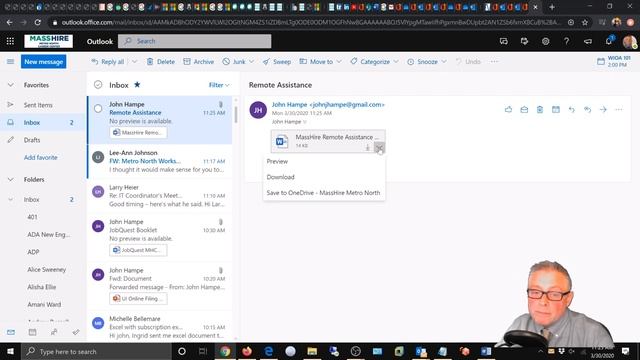The image size is (640, 360).
Task: Open the Snooze dropdown arrow
Action: coord(444,62)
